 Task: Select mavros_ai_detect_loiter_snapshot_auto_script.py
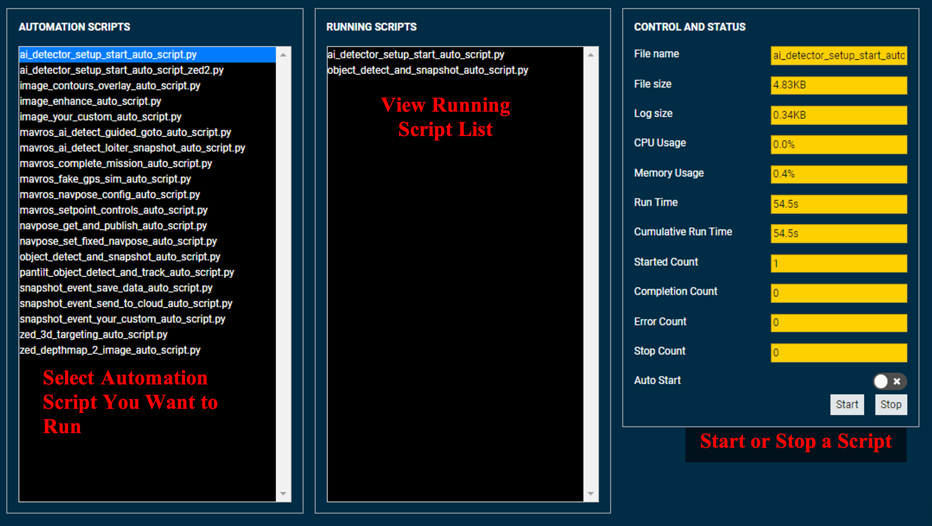[x=147, y=148]
